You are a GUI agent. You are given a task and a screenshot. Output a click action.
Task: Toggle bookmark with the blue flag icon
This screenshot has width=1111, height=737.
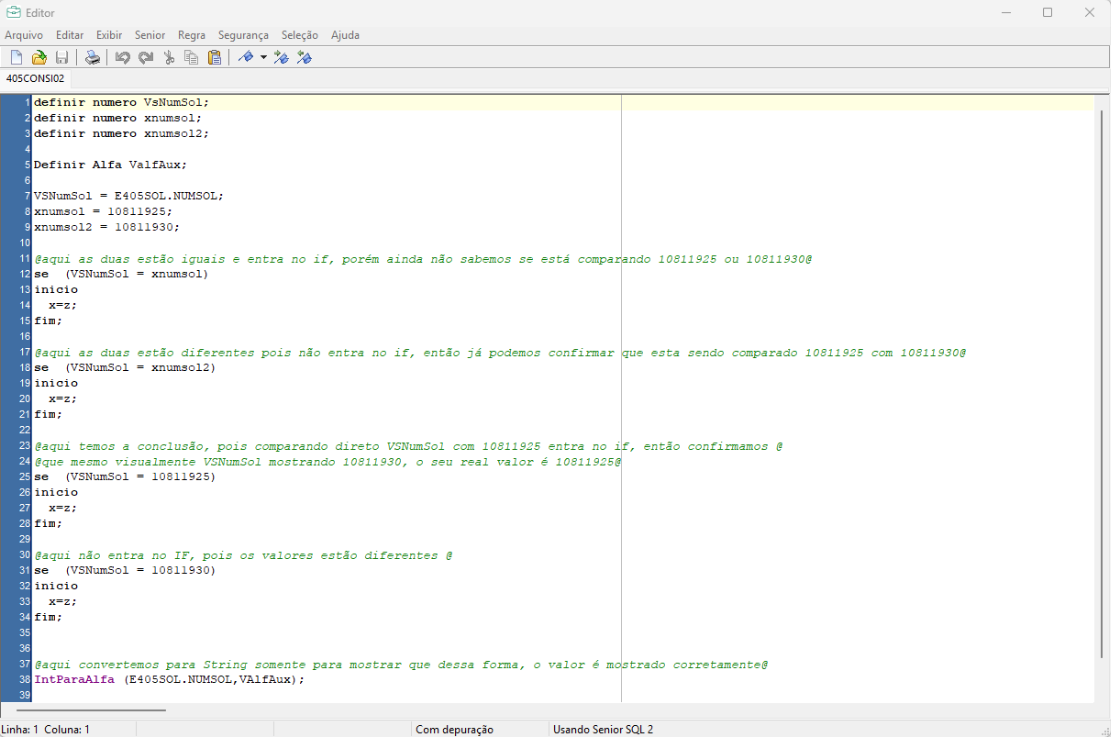pyautogui.click(x=245, y=57)
